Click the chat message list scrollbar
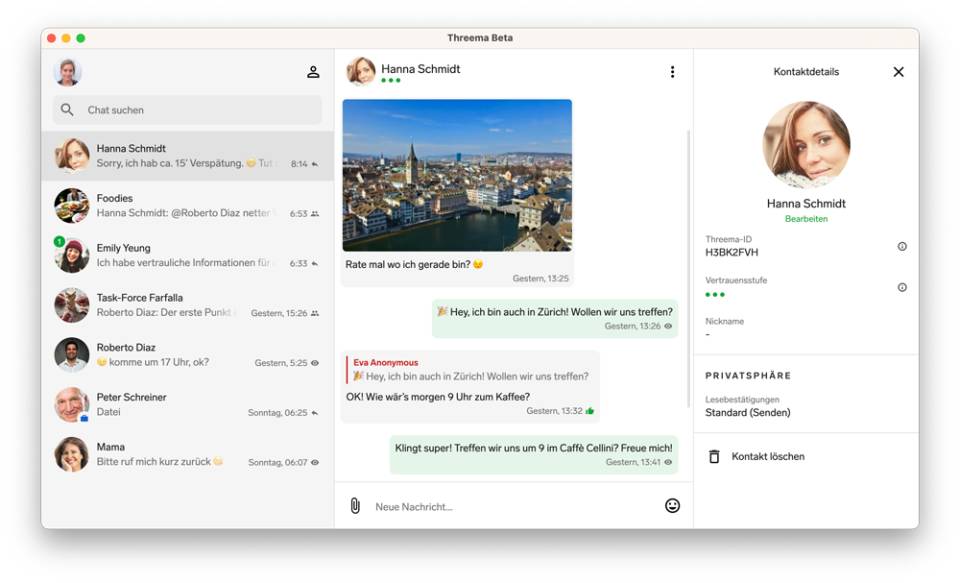960x583 pixels. [x=689, y=269]
